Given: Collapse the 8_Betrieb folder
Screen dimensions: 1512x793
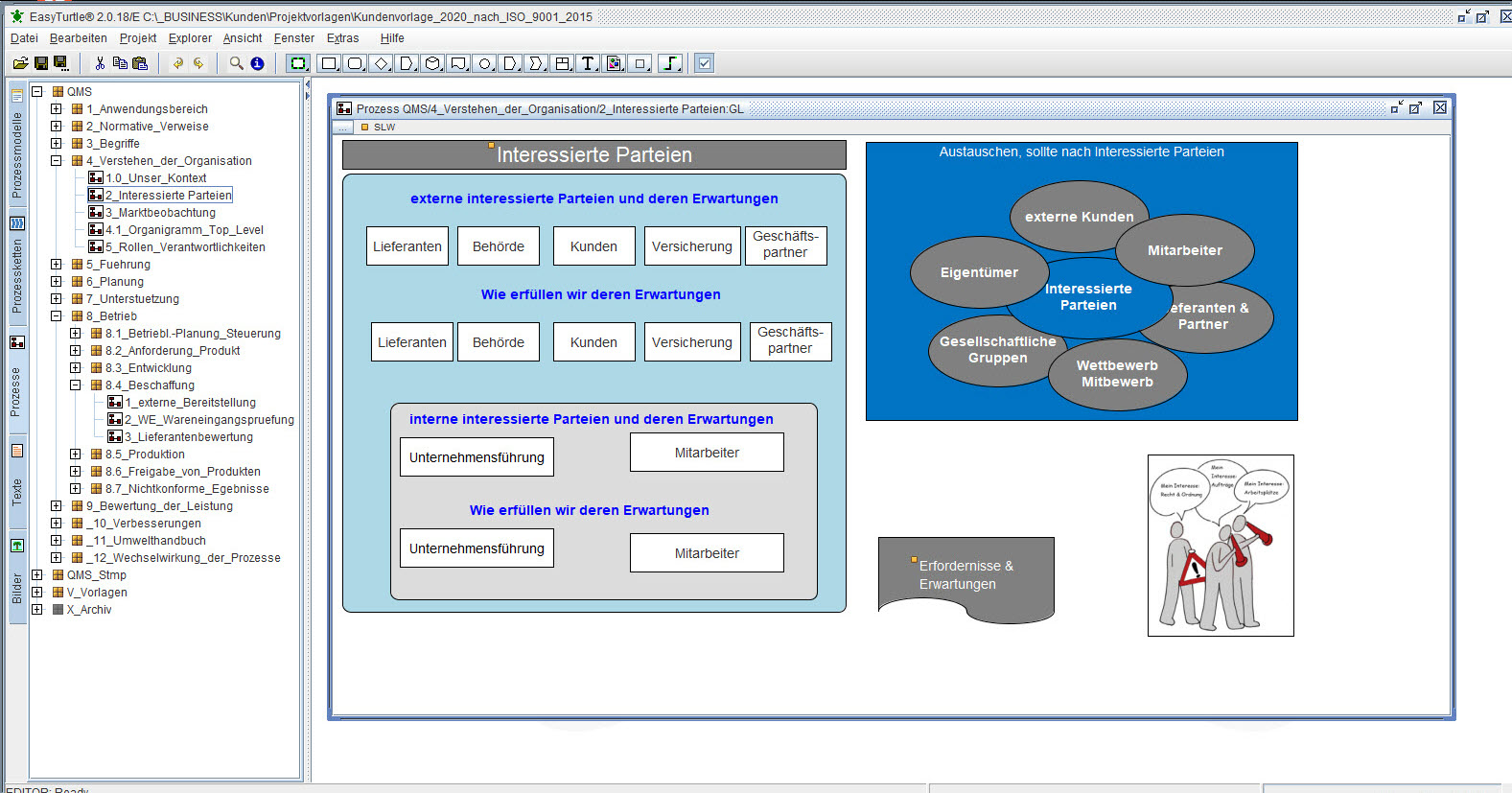Looking at the screenshot, I should tap(56, 316).
